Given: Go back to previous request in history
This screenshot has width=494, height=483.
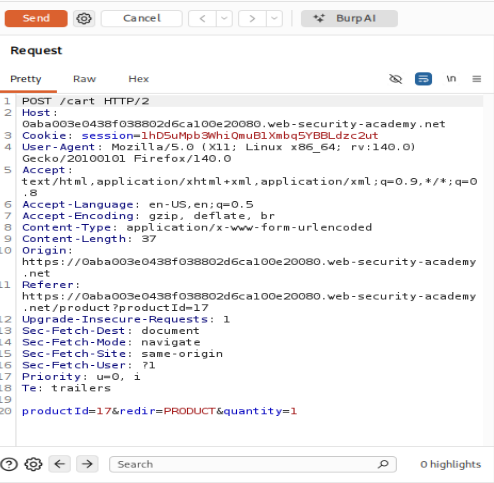Looking at the screenshot, I should [202, 18].
